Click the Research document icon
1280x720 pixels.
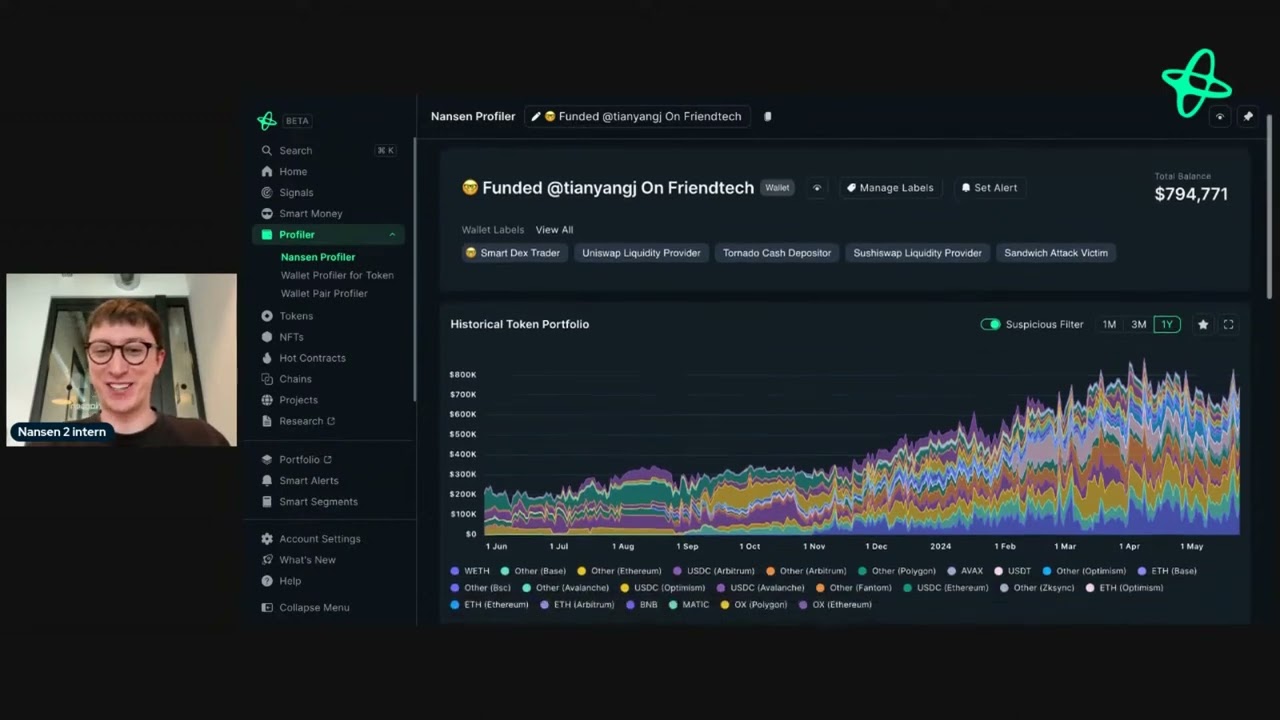pyautogui.click(x=267, y=421)
